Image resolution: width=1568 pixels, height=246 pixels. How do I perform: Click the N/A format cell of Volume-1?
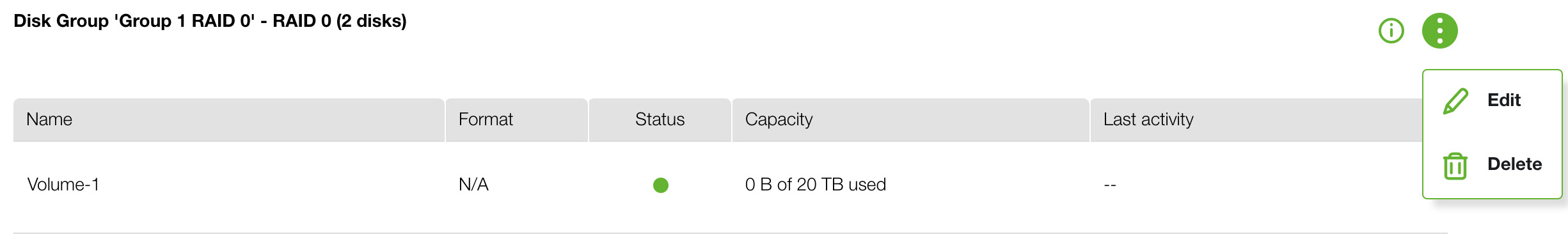(x=473, y=185)
